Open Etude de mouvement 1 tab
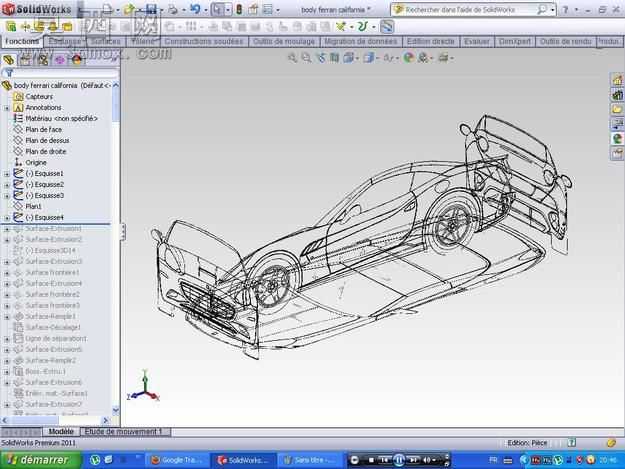This screenshot has height=469, width=625. tap(125, 432)
